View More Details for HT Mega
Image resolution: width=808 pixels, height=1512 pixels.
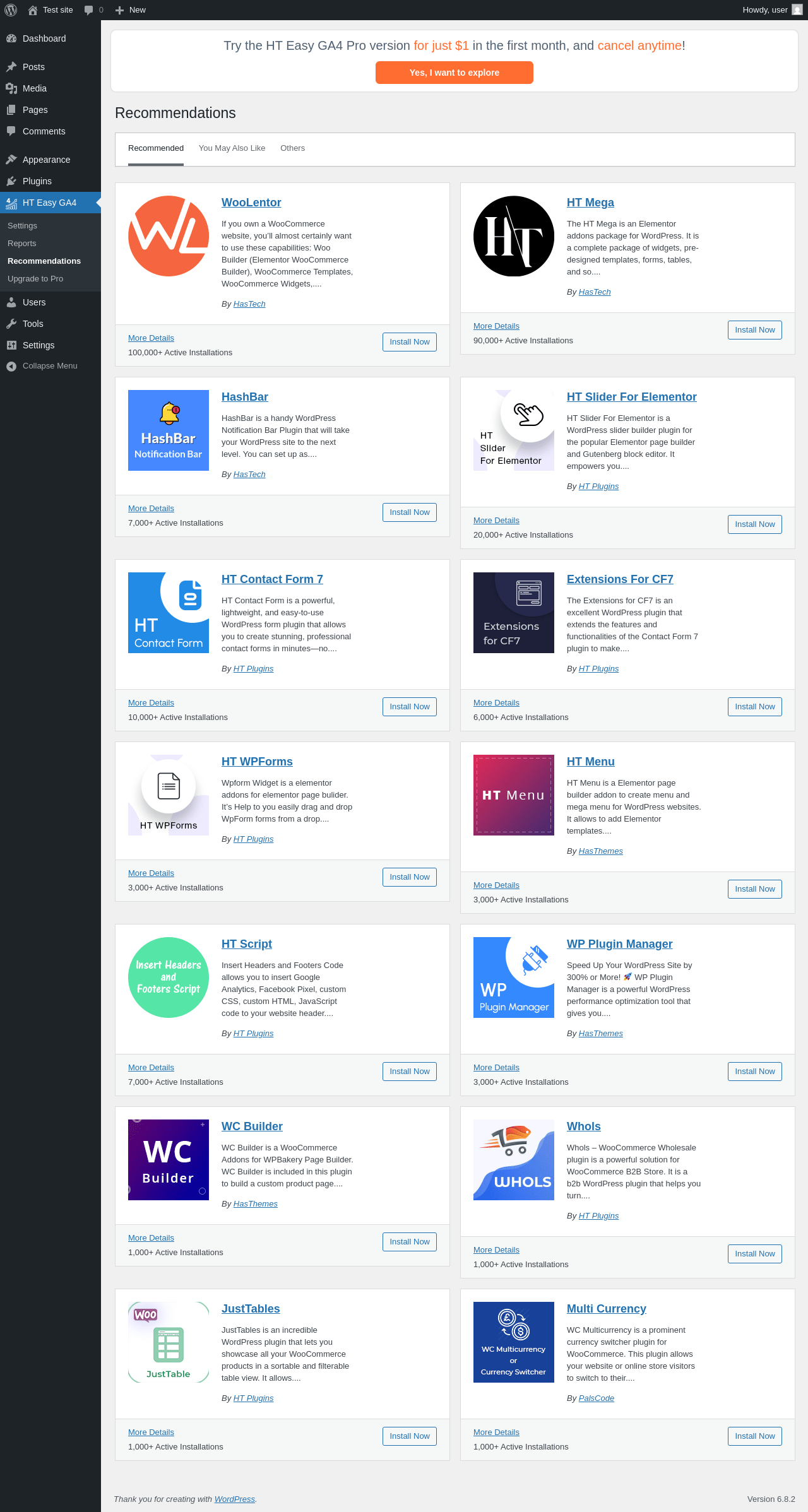pos(496,326)
